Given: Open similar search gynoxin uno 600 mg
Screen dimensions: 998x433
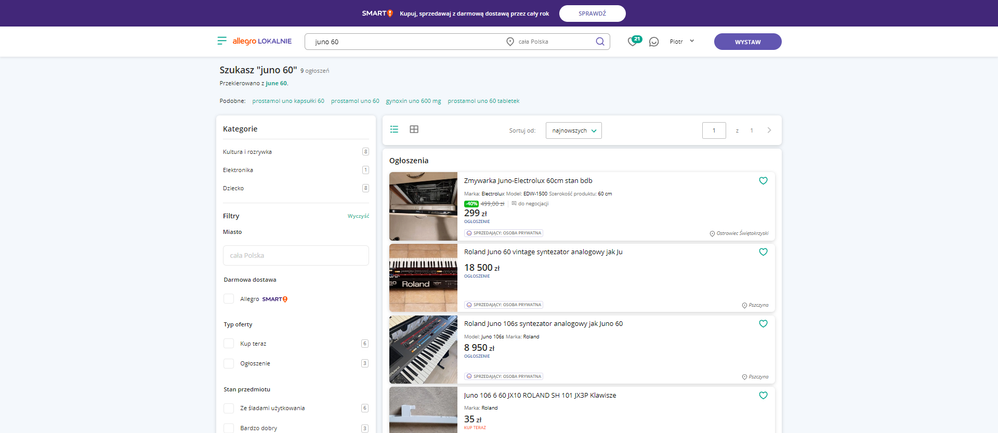Looking at the screenshot, I should pos(413,101).
